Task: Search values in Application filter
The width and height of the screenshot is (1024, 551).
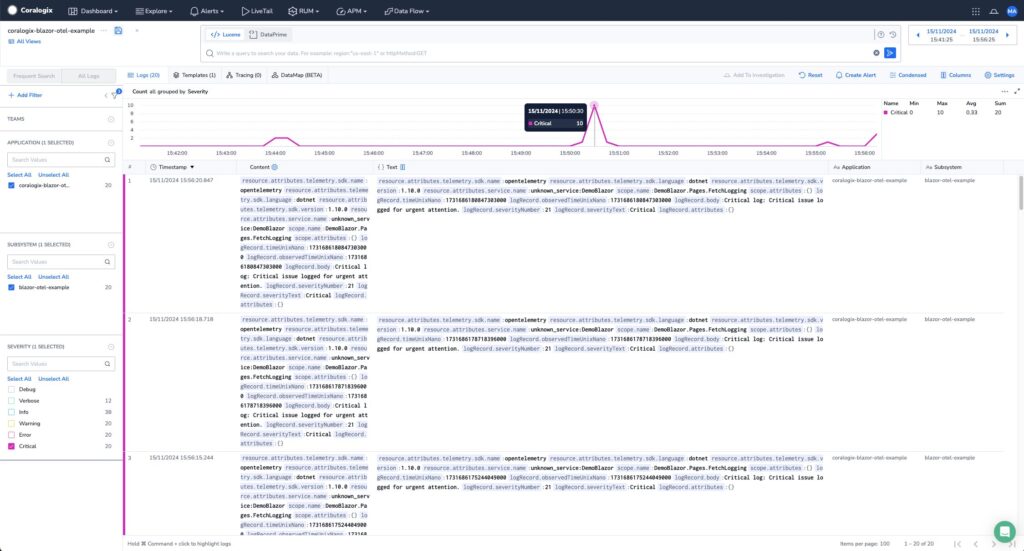Action: (61, 159)
